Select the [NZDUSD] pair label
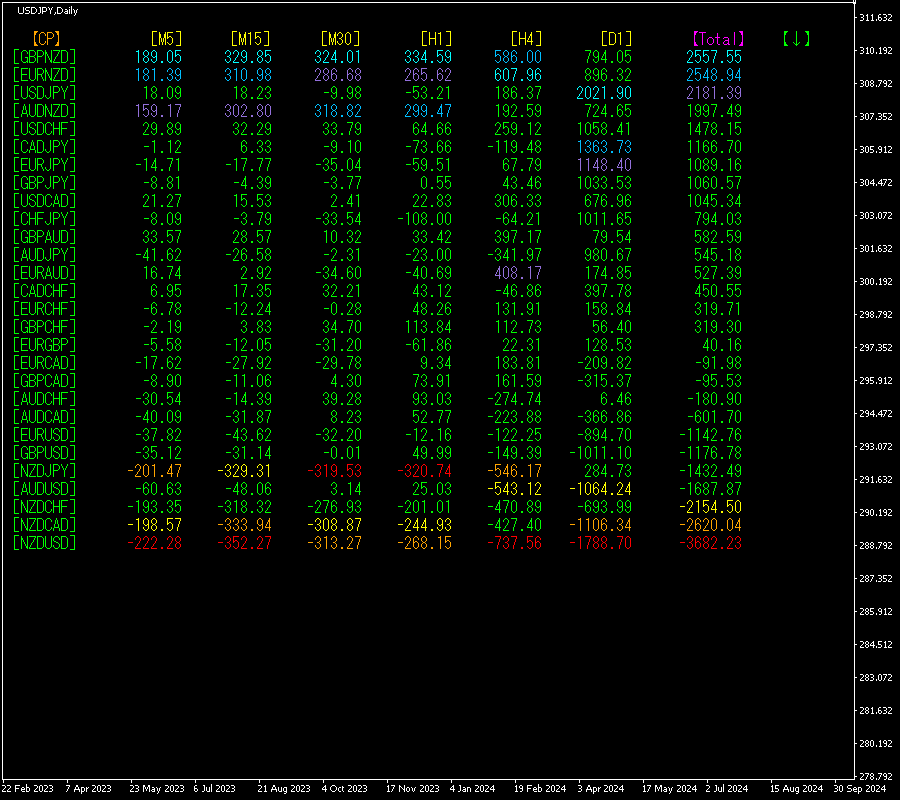This screenshot has height=800, width=900. pyautogui.click(x=44, y=543)
